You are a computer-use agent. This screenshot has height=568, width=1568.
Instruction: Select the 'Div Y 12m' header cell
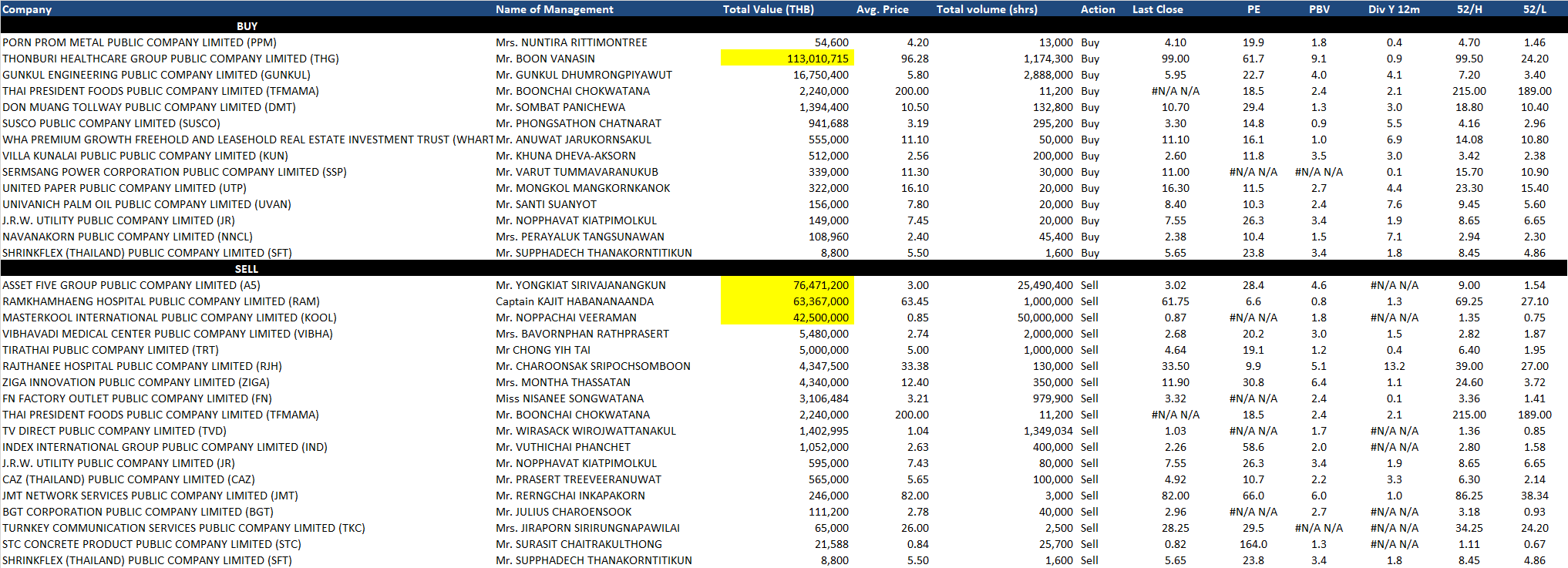(x=1394, y=9)
